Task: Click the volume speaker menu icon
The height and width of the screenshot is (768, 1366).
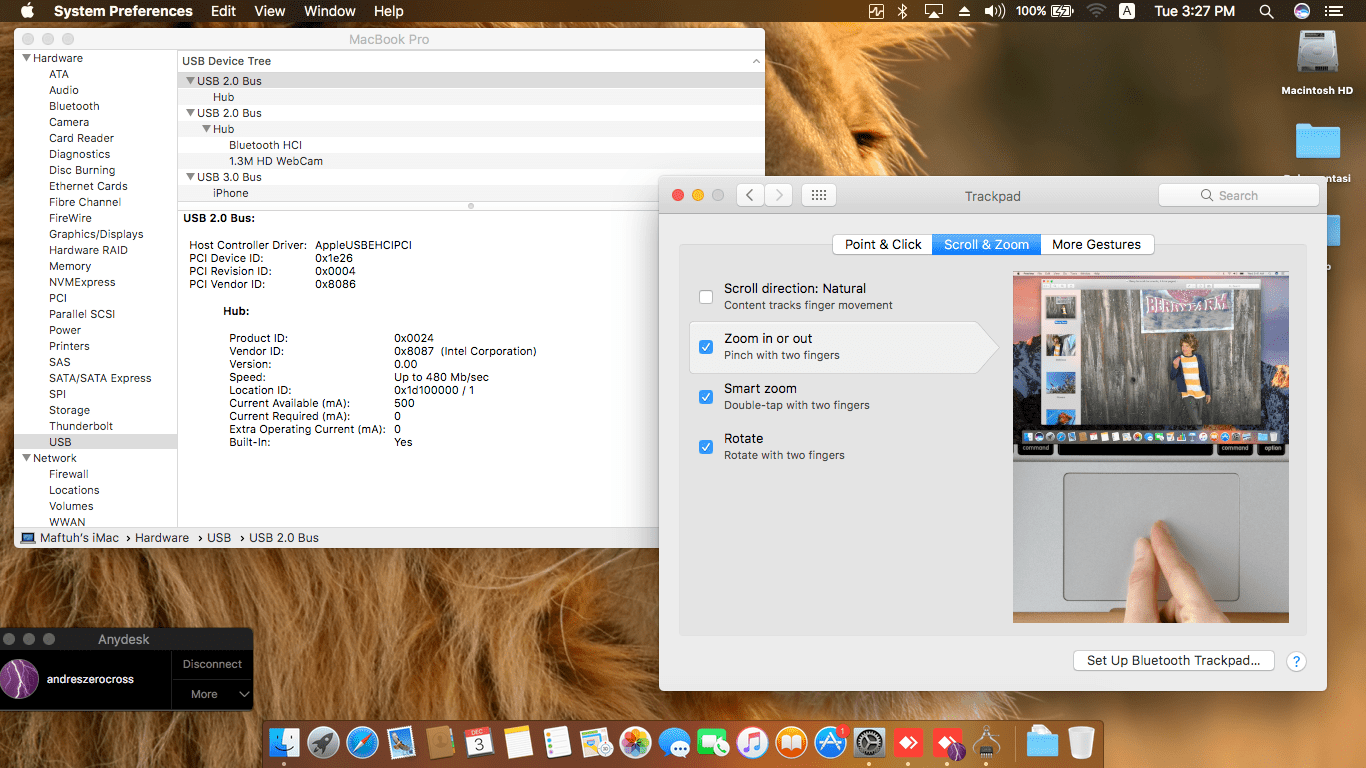Action: [994, 11]
